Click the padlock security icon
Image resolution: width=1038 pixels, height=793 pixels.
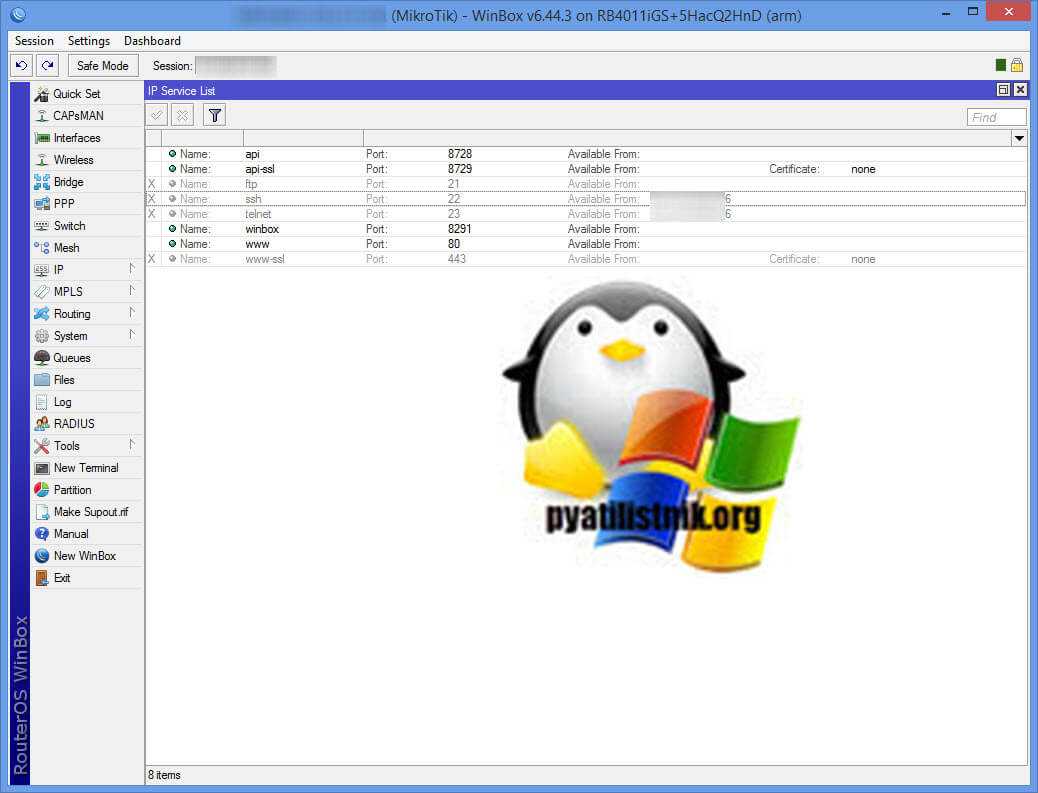pos(1017,64)
